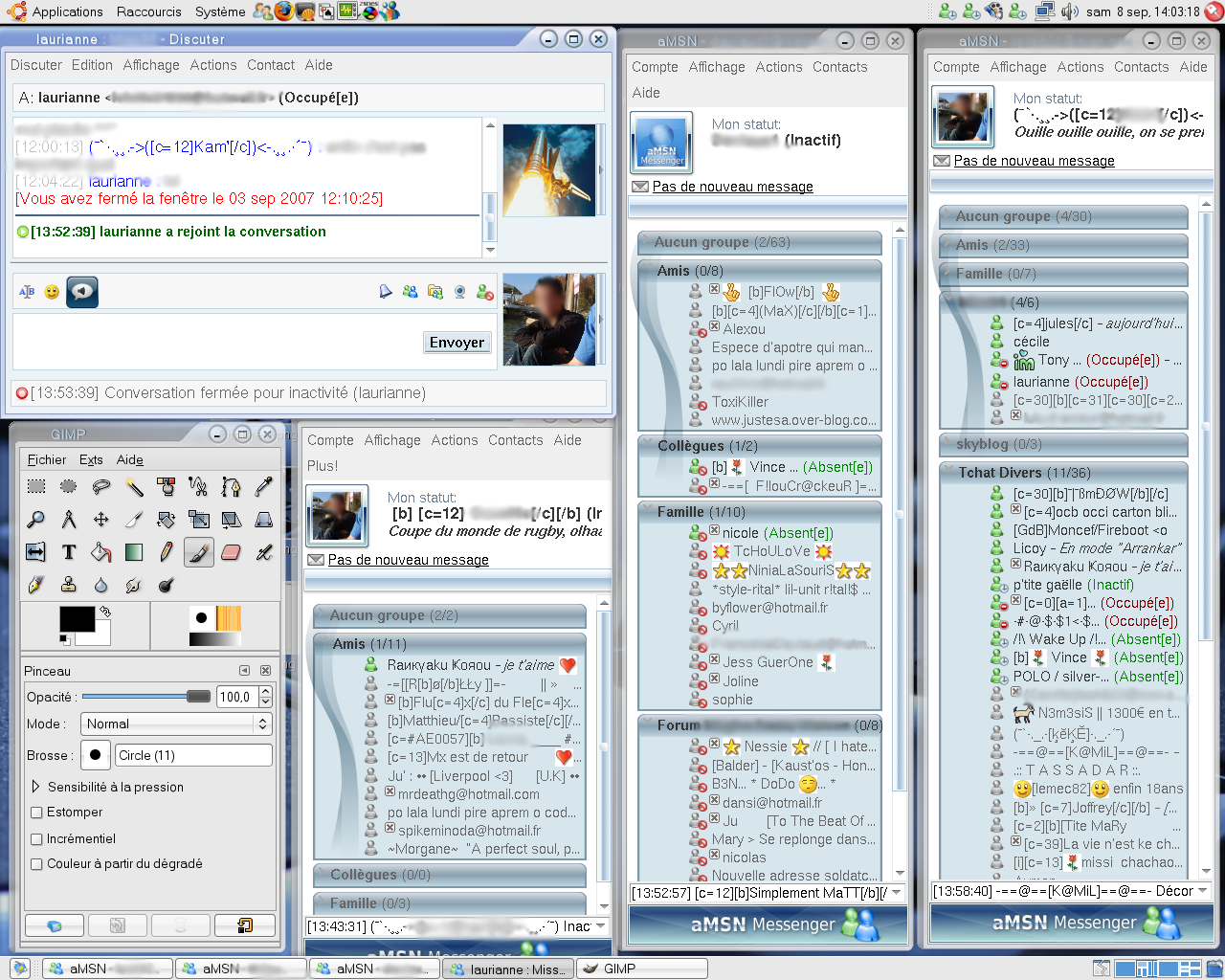Image resolution: width=1225 pixels, height=980 pixels.
Task: Open the Pas de nouveau message link under Inactif
Action: [x=732, y=187]
